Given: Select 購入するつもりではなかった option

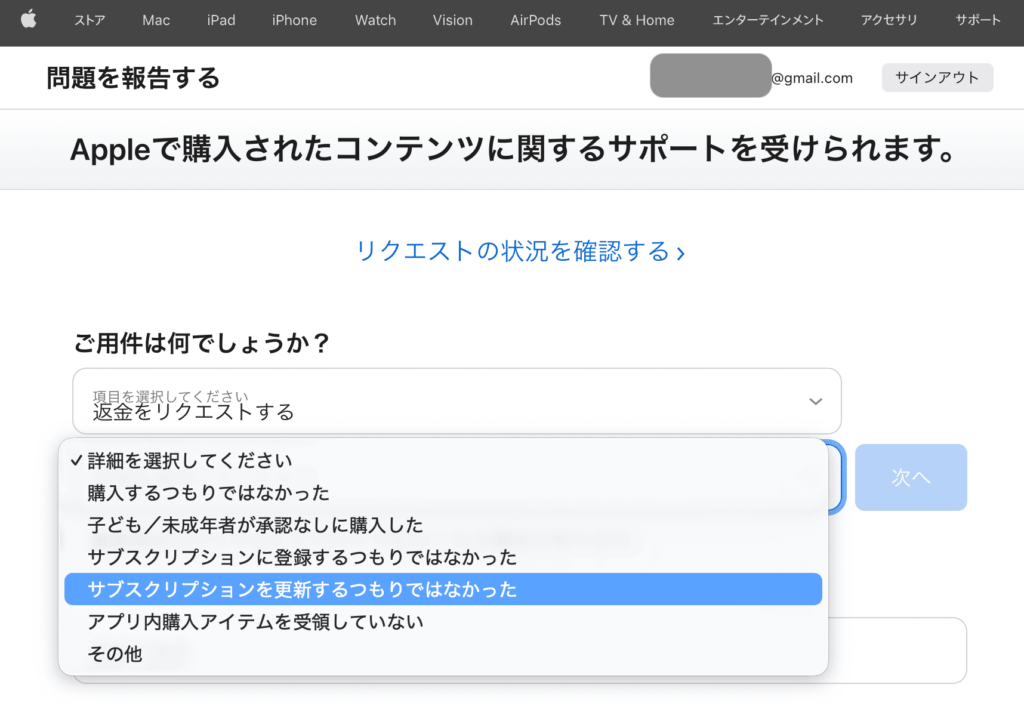Looking at the screenshot, I should coord(443,493).
